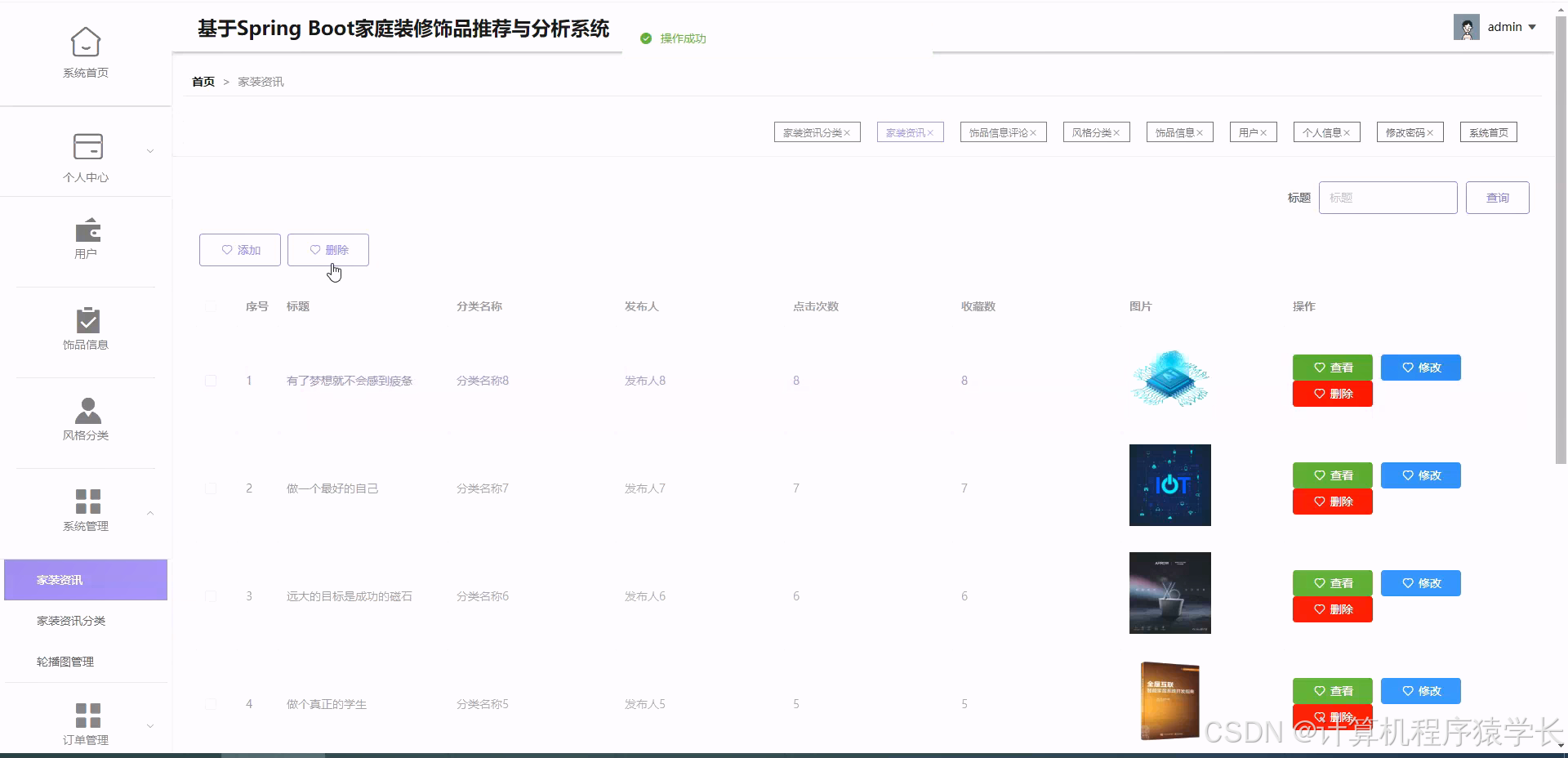Open the IOT thumbnail image in row 2
Viewport: 1568px width, 758px height.
click(x=1169, y=485)
